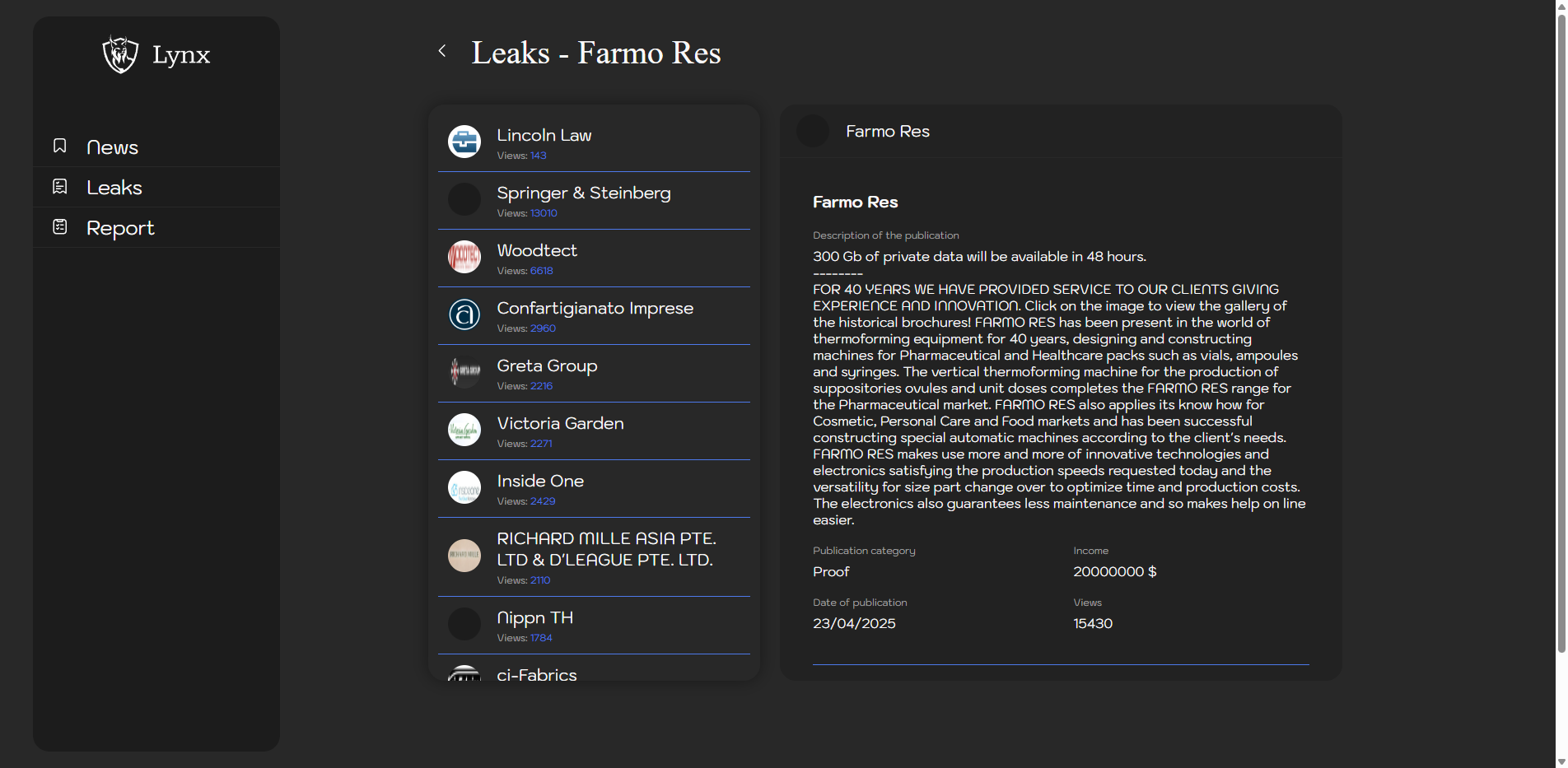Open the Report menu item

coord(120,228)
